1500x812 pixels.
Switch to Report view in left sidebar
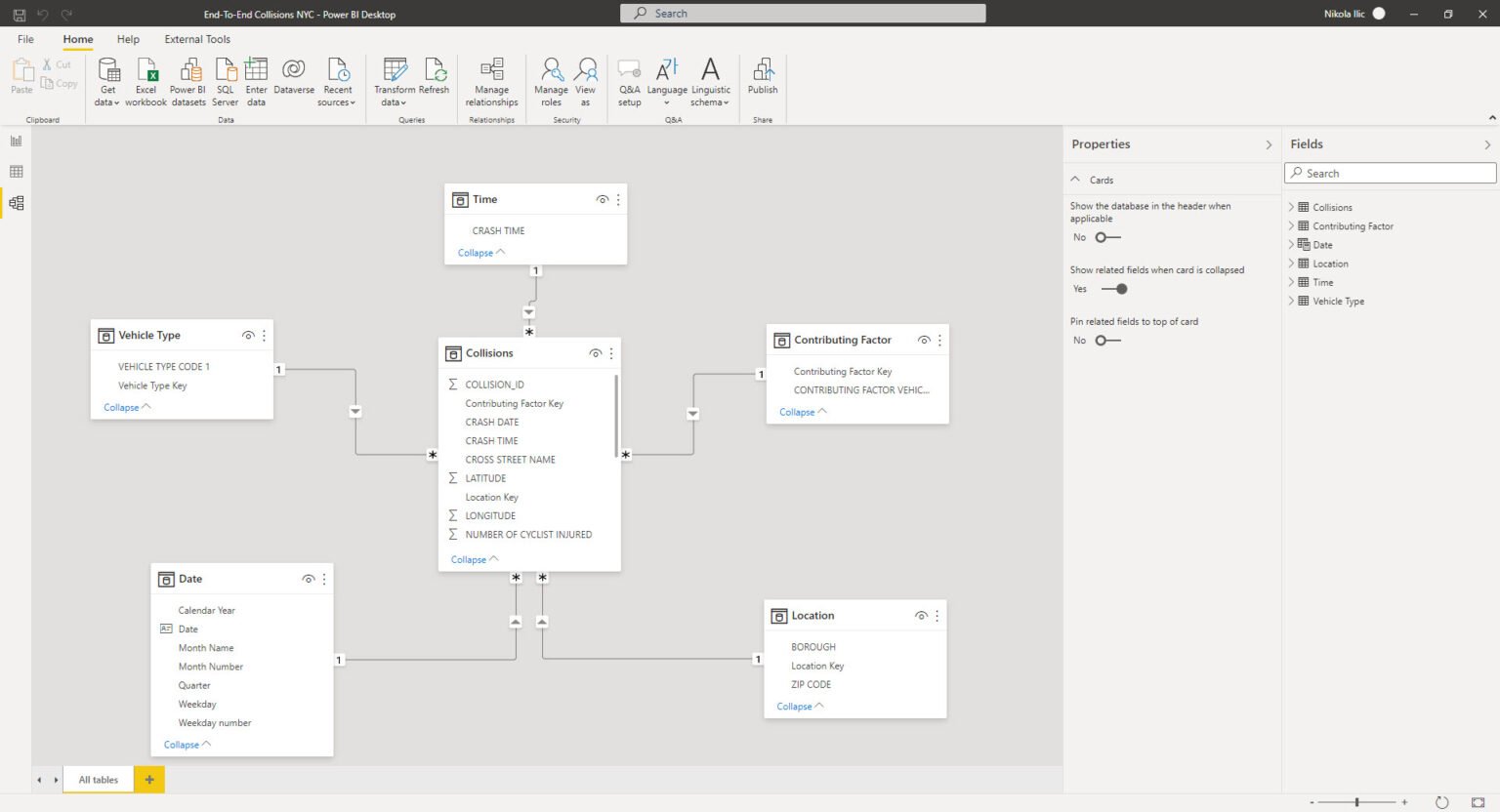[x=16, y=141]
